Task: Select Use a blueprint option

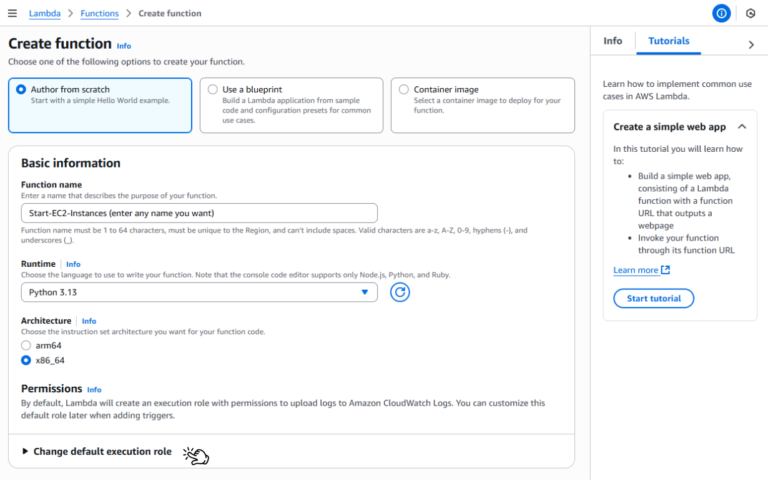Action: coord(213,89)
